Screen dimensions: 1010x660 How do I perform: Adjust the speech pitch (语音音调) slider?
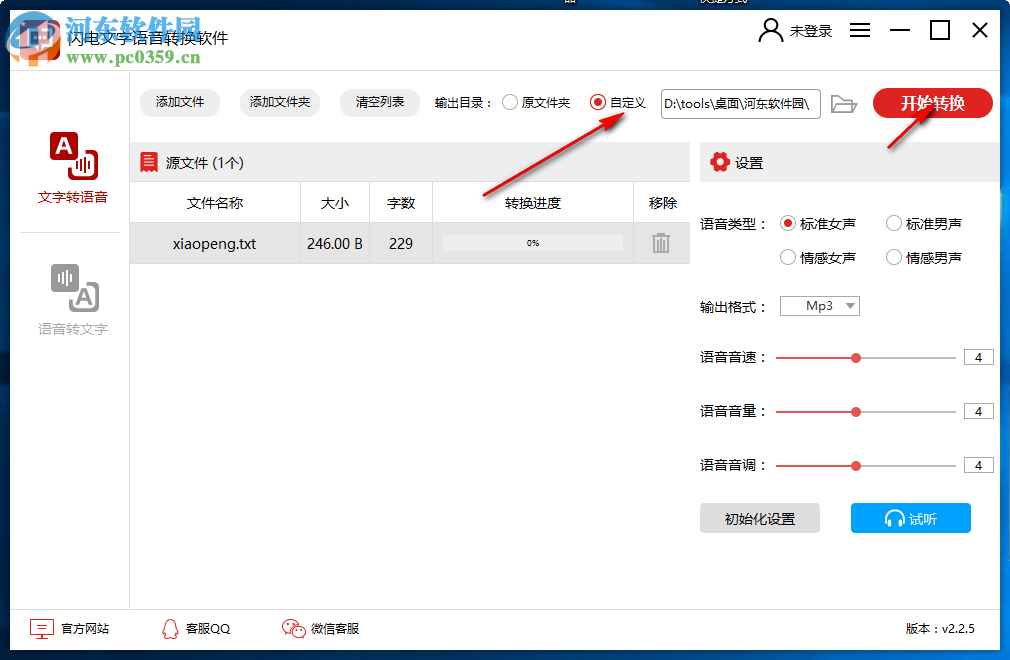tap(856, 466)
